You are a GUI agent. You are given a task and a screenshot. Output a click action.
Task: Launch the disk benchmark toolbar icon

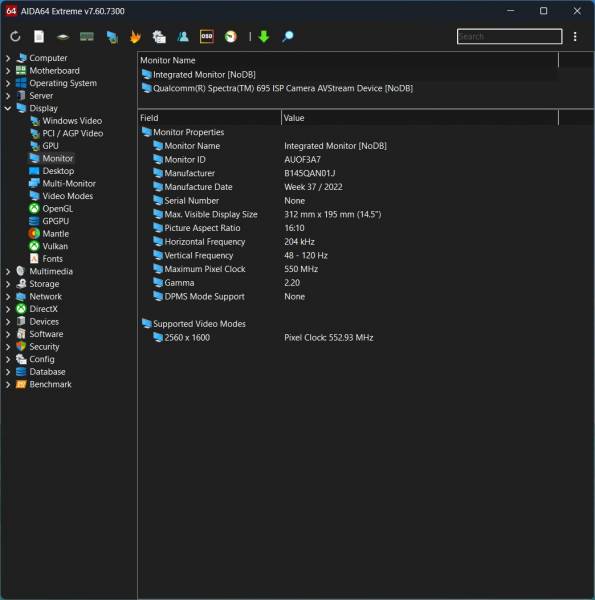(x=63, y=37)
